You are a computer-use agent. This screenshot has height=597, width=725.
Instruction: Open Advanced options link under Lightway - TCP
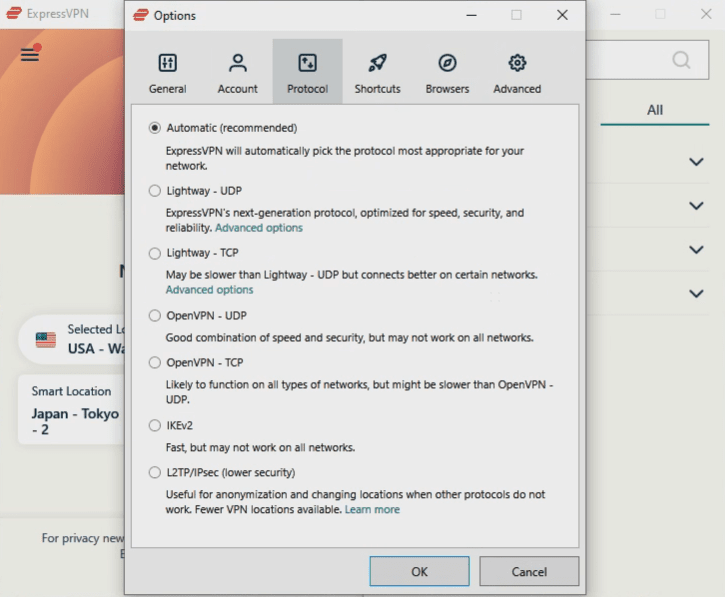(x=209, y=290)
